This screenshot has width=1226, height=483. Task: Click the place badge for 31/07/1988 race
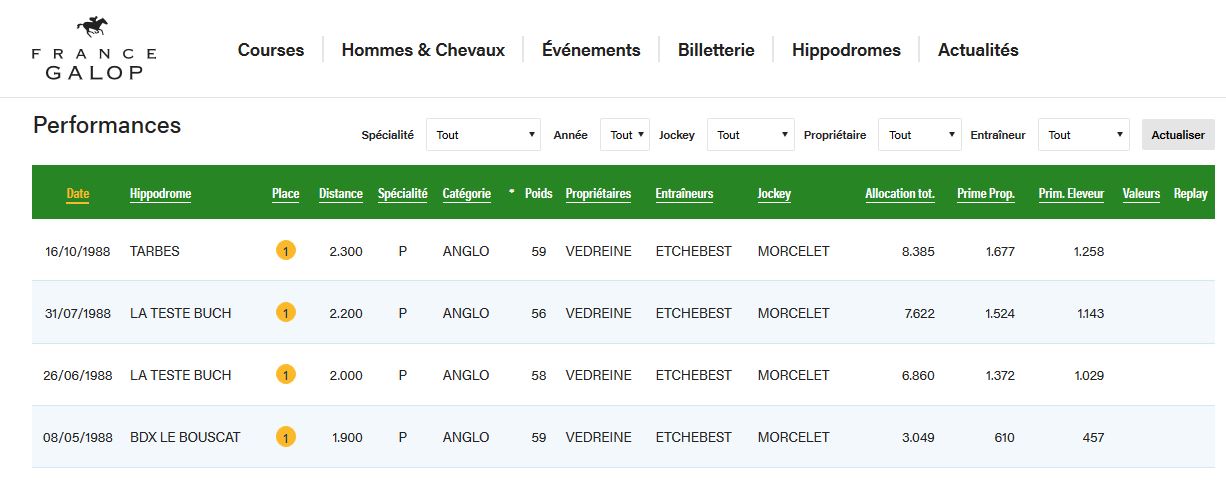[286, 313]
